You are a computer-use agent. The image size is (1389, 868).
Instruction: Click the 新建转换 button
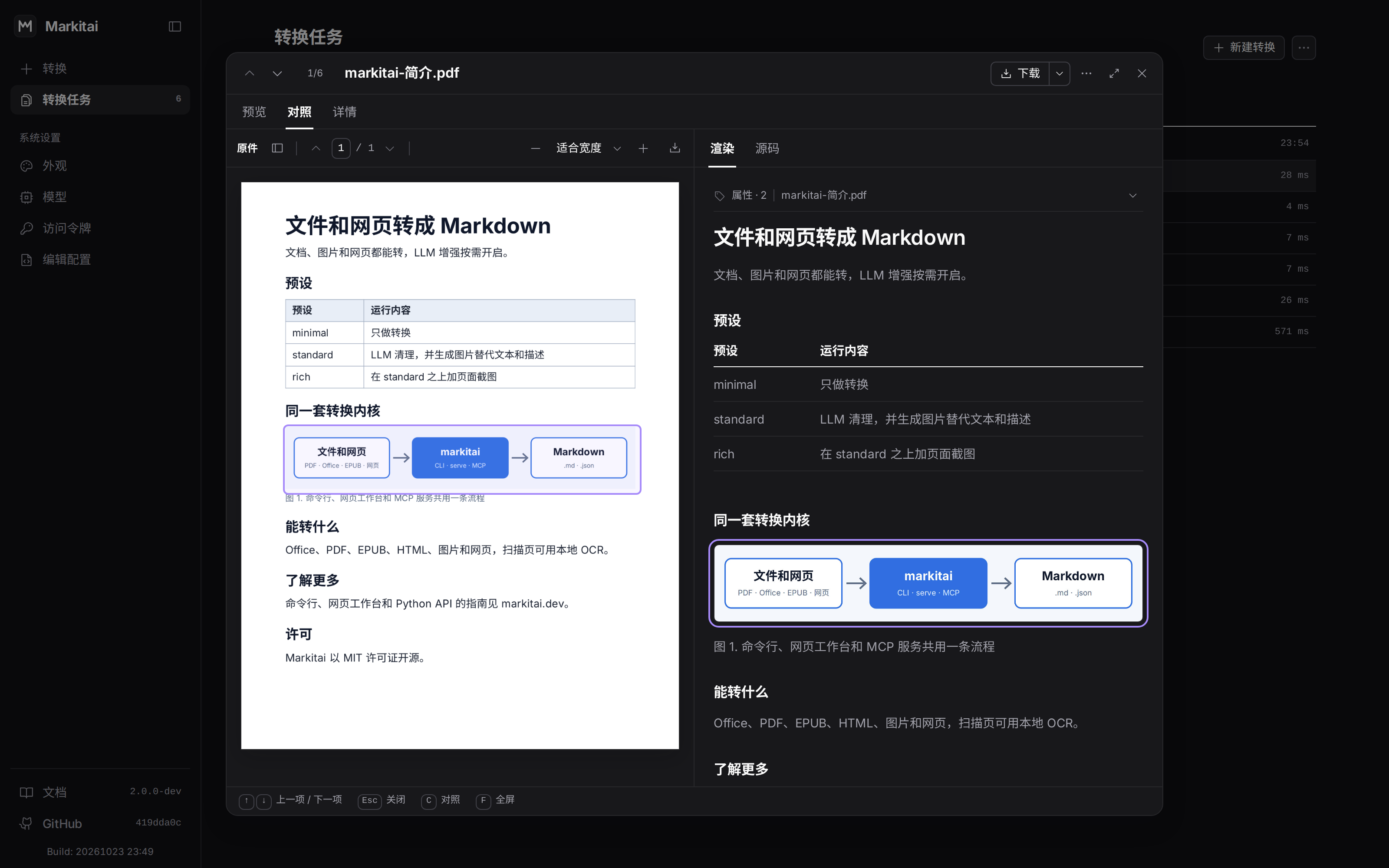tap(1244, 48)
